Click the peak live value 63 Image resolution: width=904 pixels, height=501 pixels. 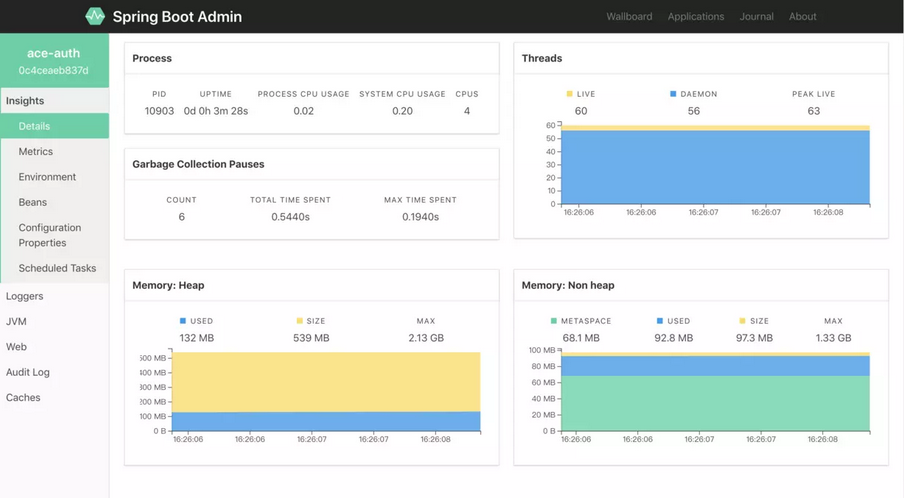[x=813, y=111]
